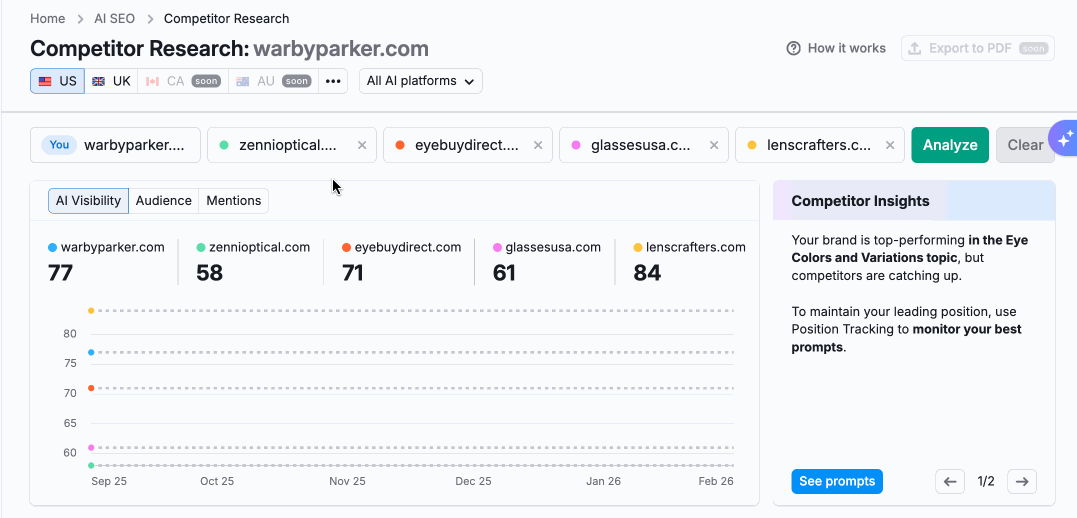Remove eyebuydirect competitor with X icon
This screenshot has height=518, width=1077.
tap(538, 145)
